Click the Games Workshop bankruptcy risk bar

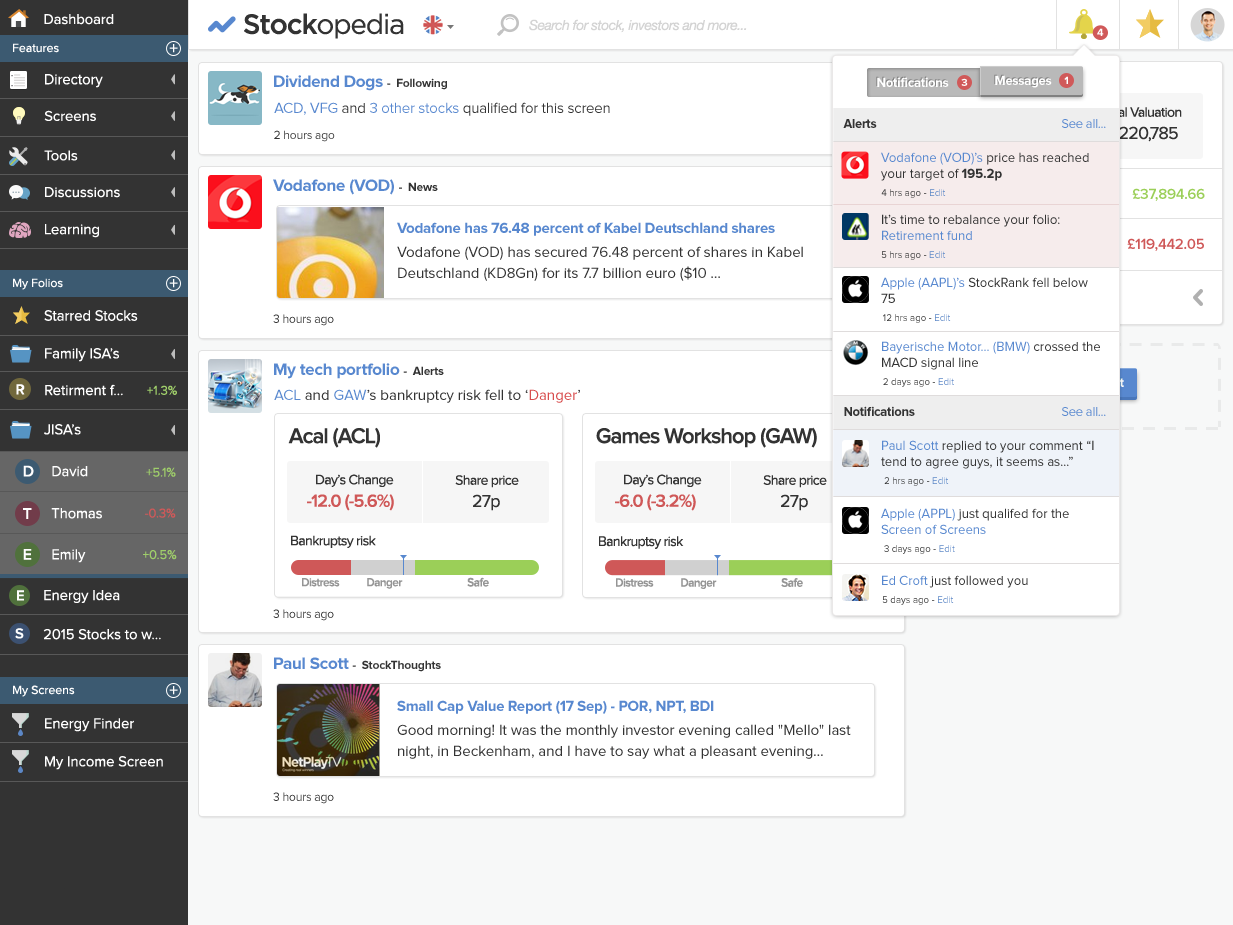pyautogui.click(x=718, y=568)
